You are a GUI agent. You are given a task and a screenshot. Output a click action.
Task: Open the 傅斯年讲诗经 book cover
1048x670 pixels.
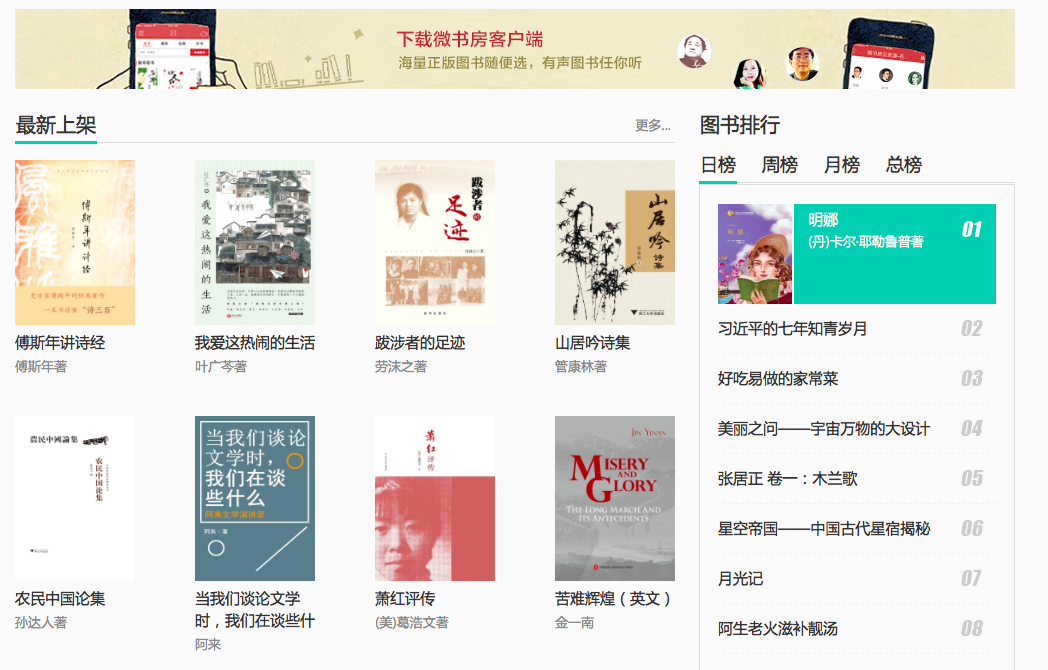(x=75, y=242)
